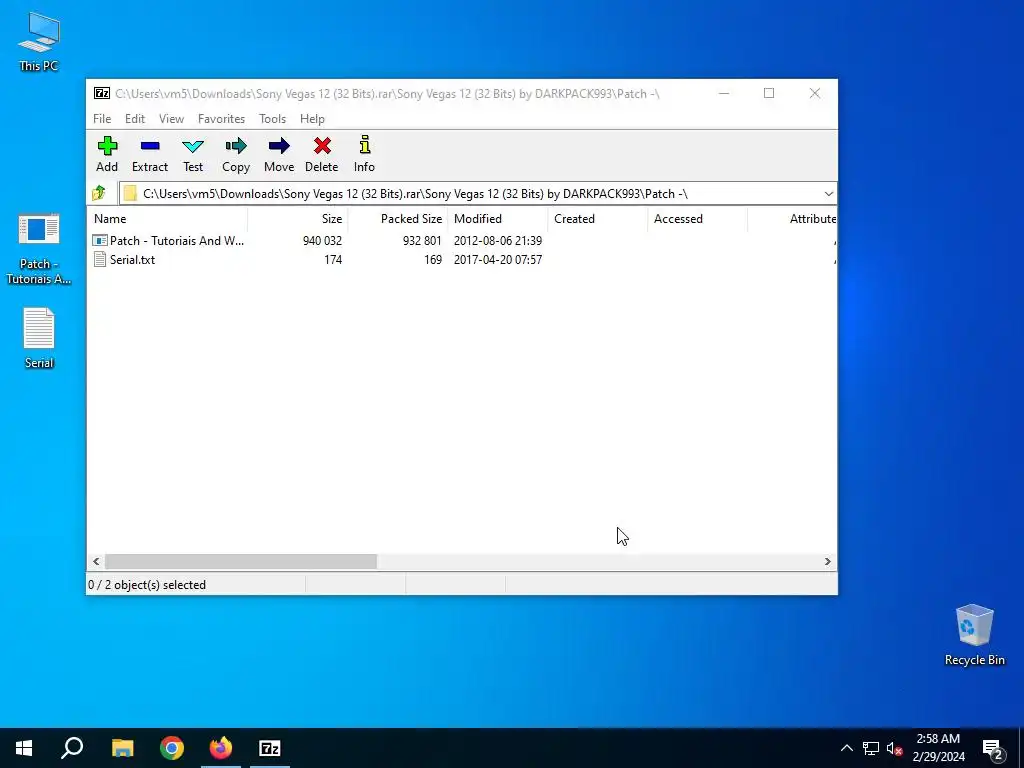Show hidden tray icons chevron

tap(846, 748)
